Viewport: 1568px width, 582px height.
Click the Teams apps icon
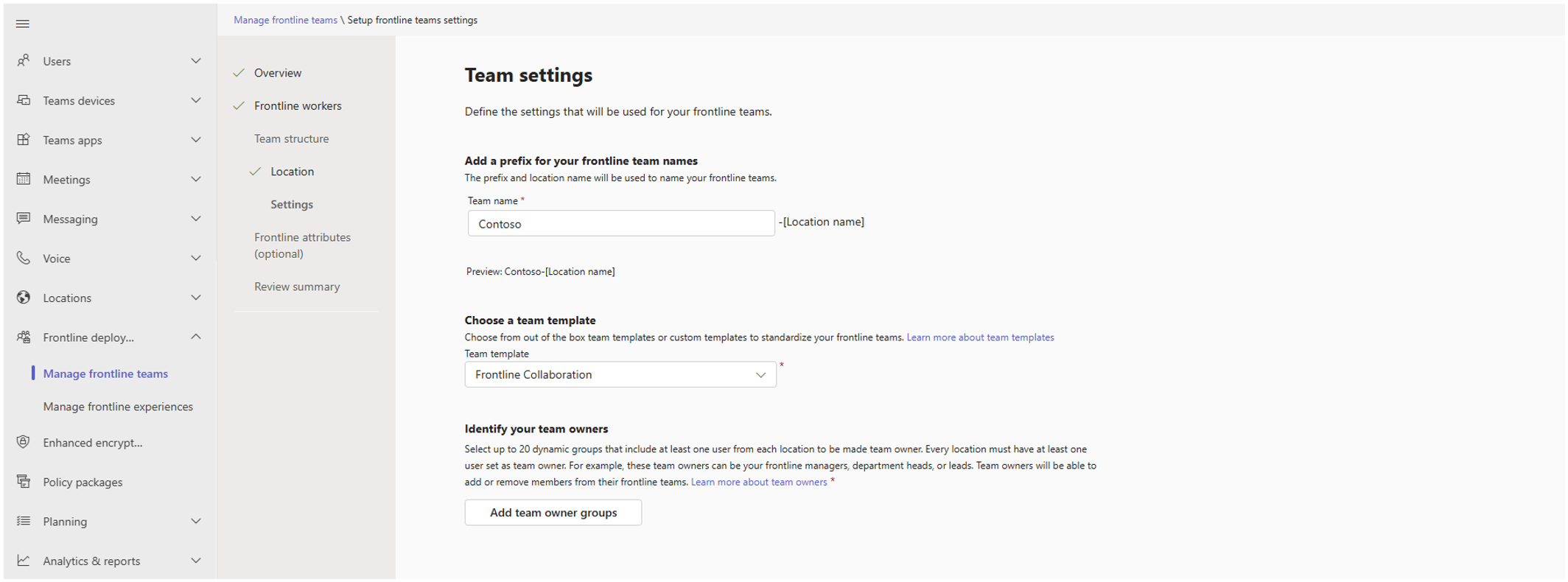pyautogui.click(x=24, y=139)
